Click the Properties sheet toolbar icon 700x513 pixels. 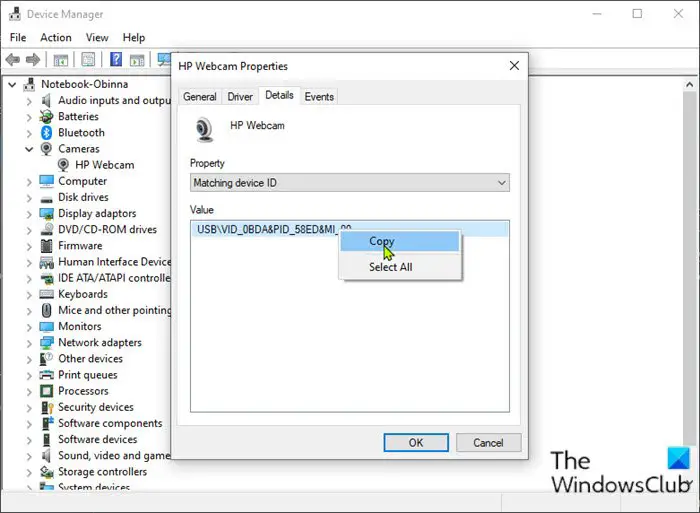click(x=88, y=59)
